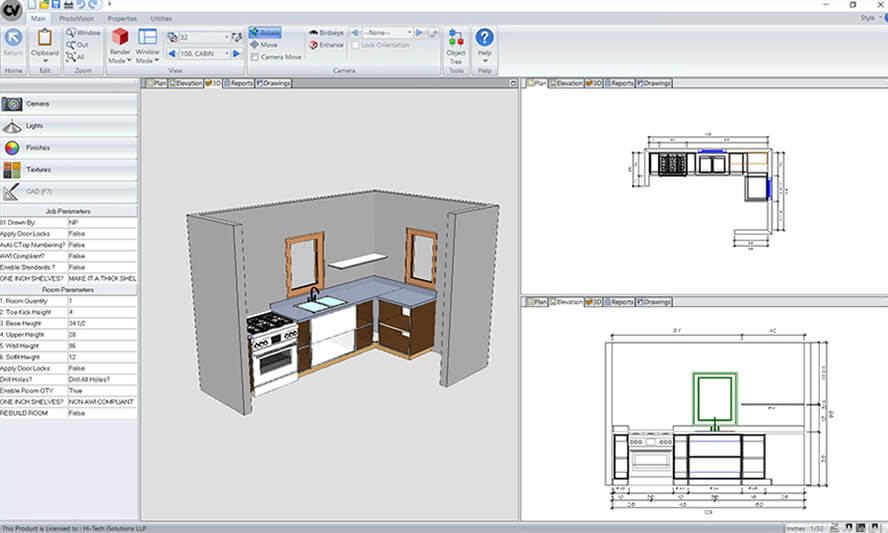Select the Rotate camera tool

(x=265, y=33)
